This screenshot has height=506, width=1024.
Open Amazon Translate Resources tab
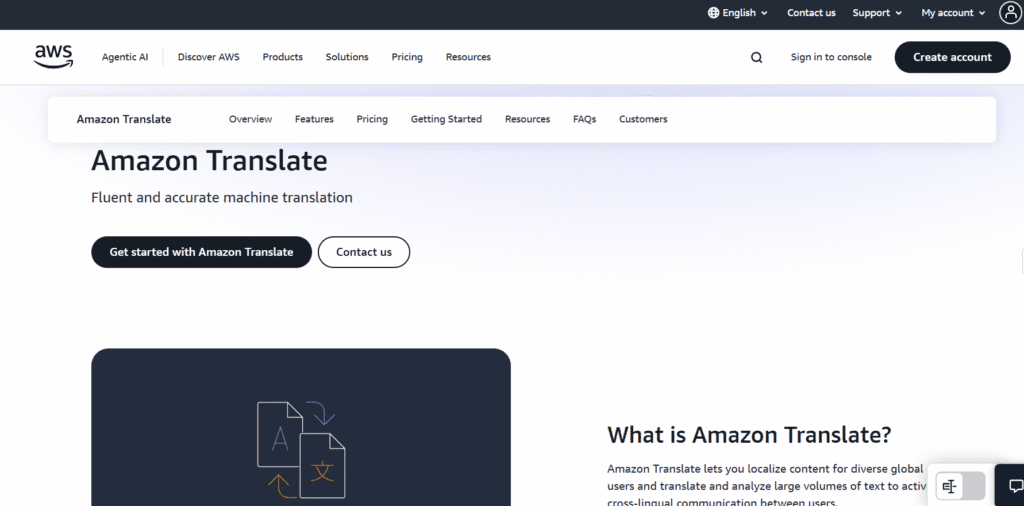click(x=527, y=119)
